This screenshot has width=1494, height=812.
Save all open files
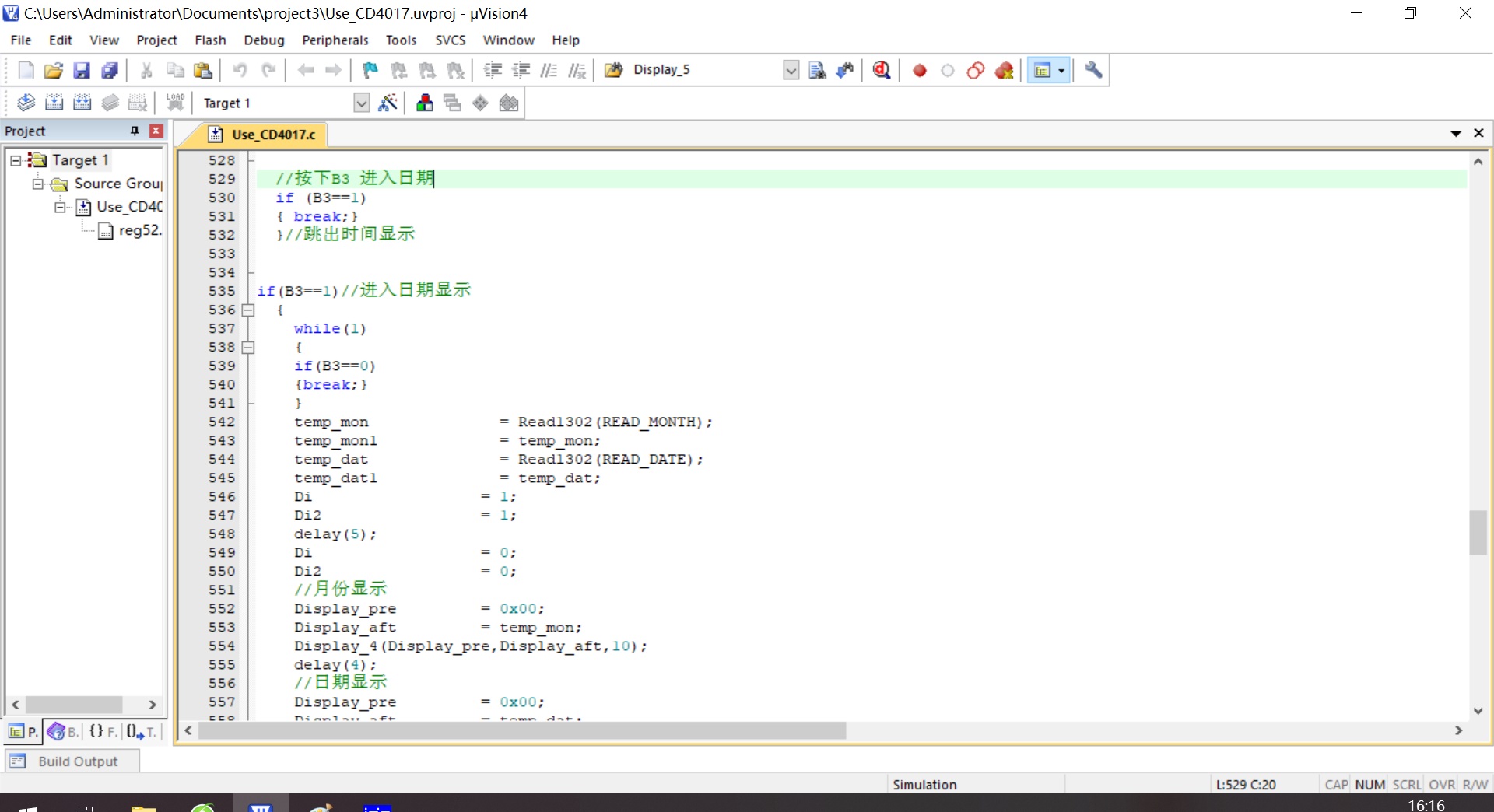tap(110, 70)
